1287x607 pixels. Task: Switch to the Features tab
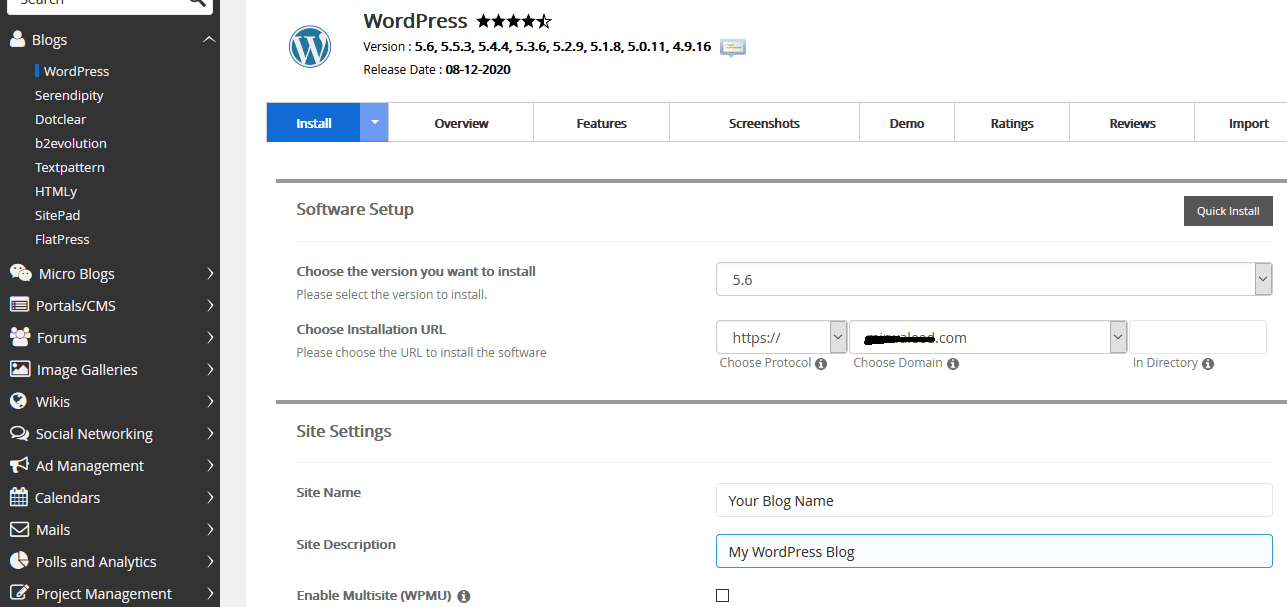click(602, 123)
